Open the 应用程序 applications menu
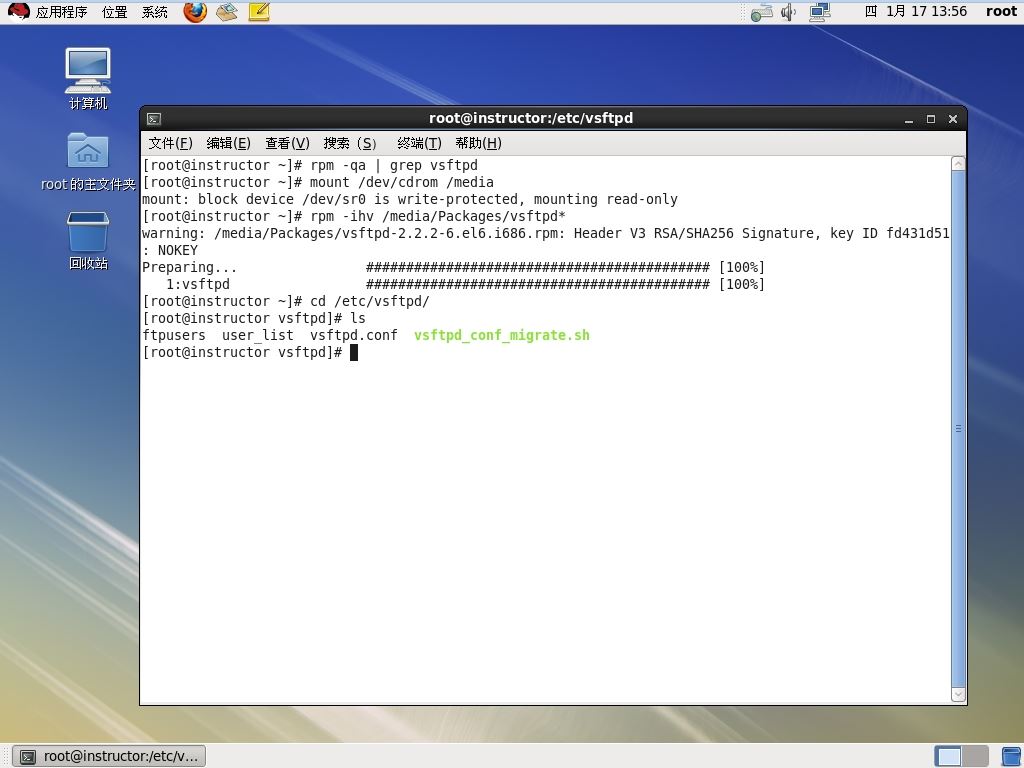 [61, 12]
